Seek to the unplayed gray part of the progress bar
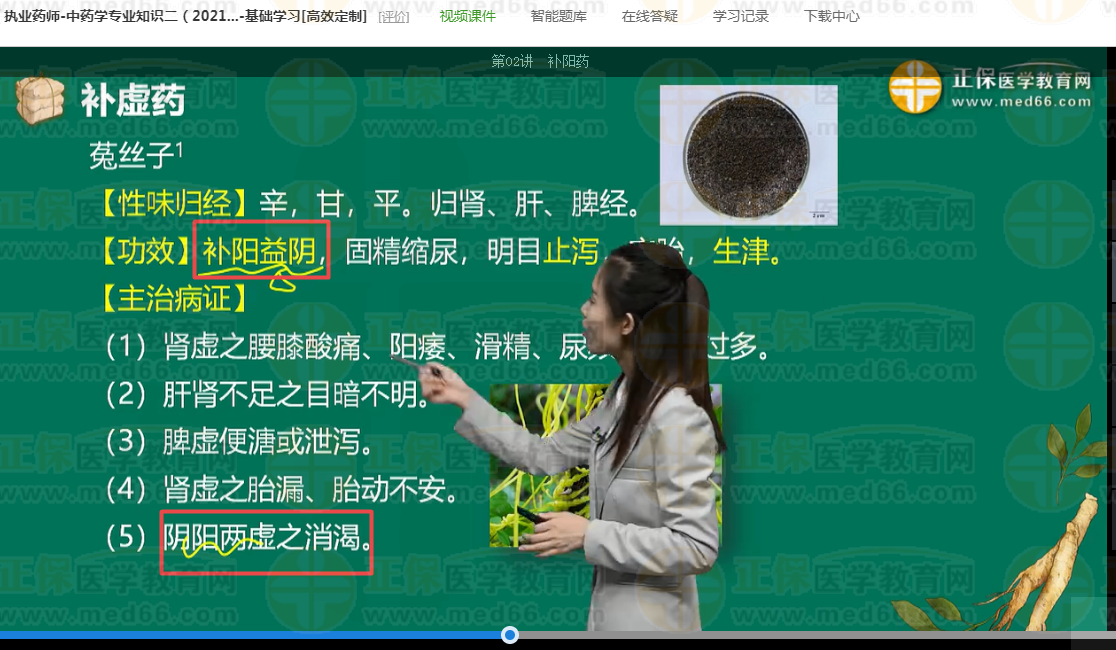 coord(800,635)
